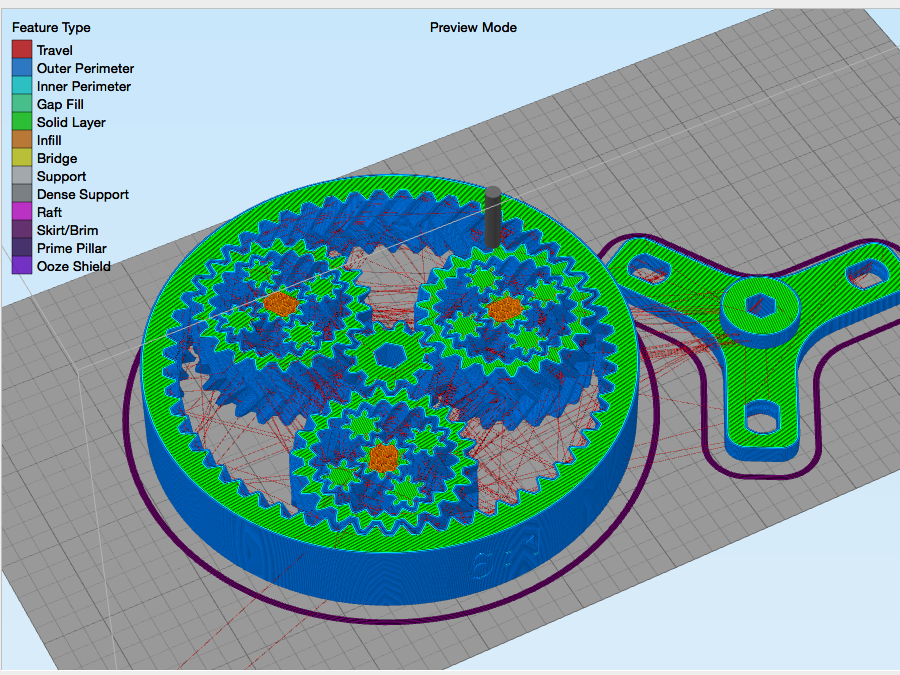Select the Outer Perimeter blue swatch
The height and width of the screenshot is (675, 900).
(22, 68)
